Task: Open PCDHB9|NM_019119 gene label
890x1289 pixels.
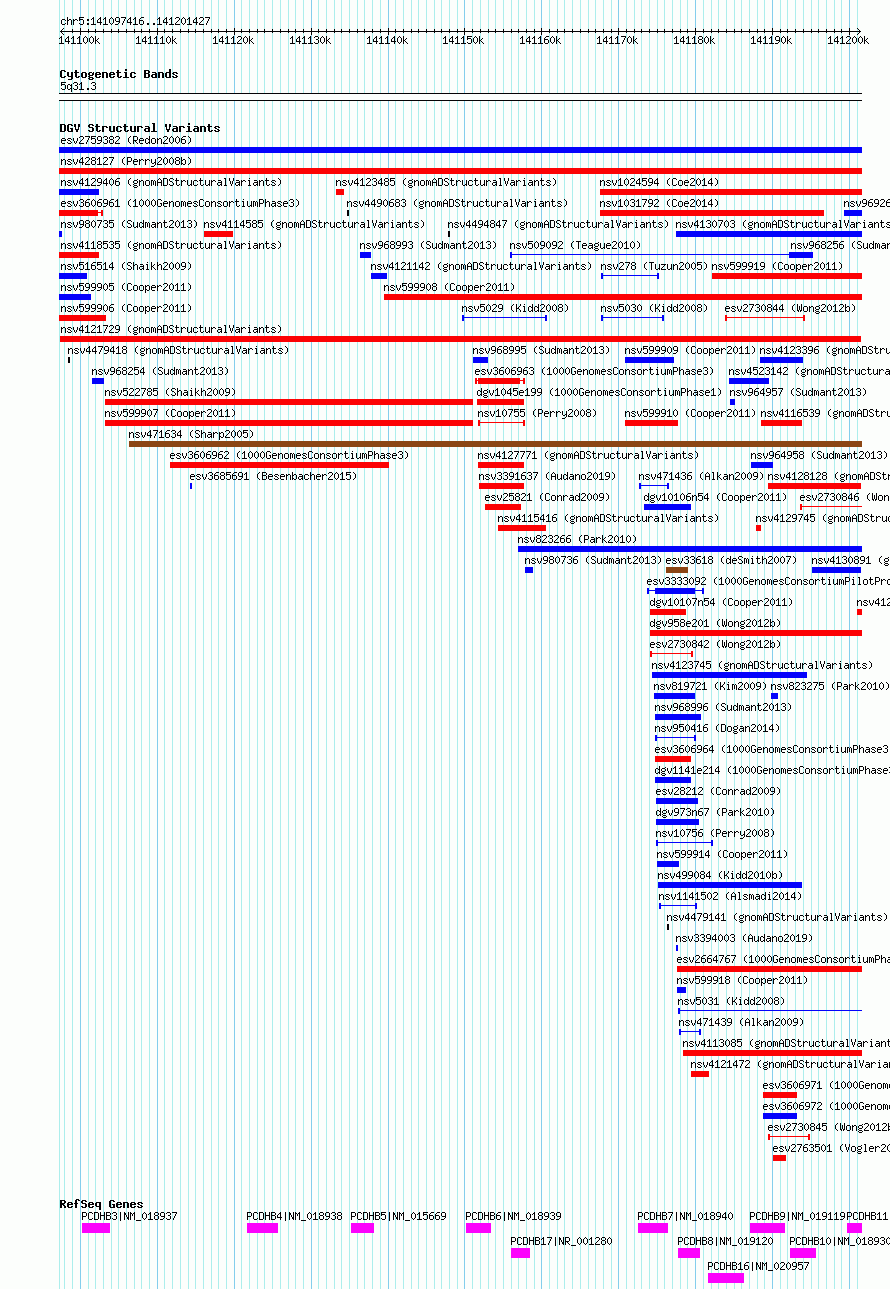Action: (798, 1216)
